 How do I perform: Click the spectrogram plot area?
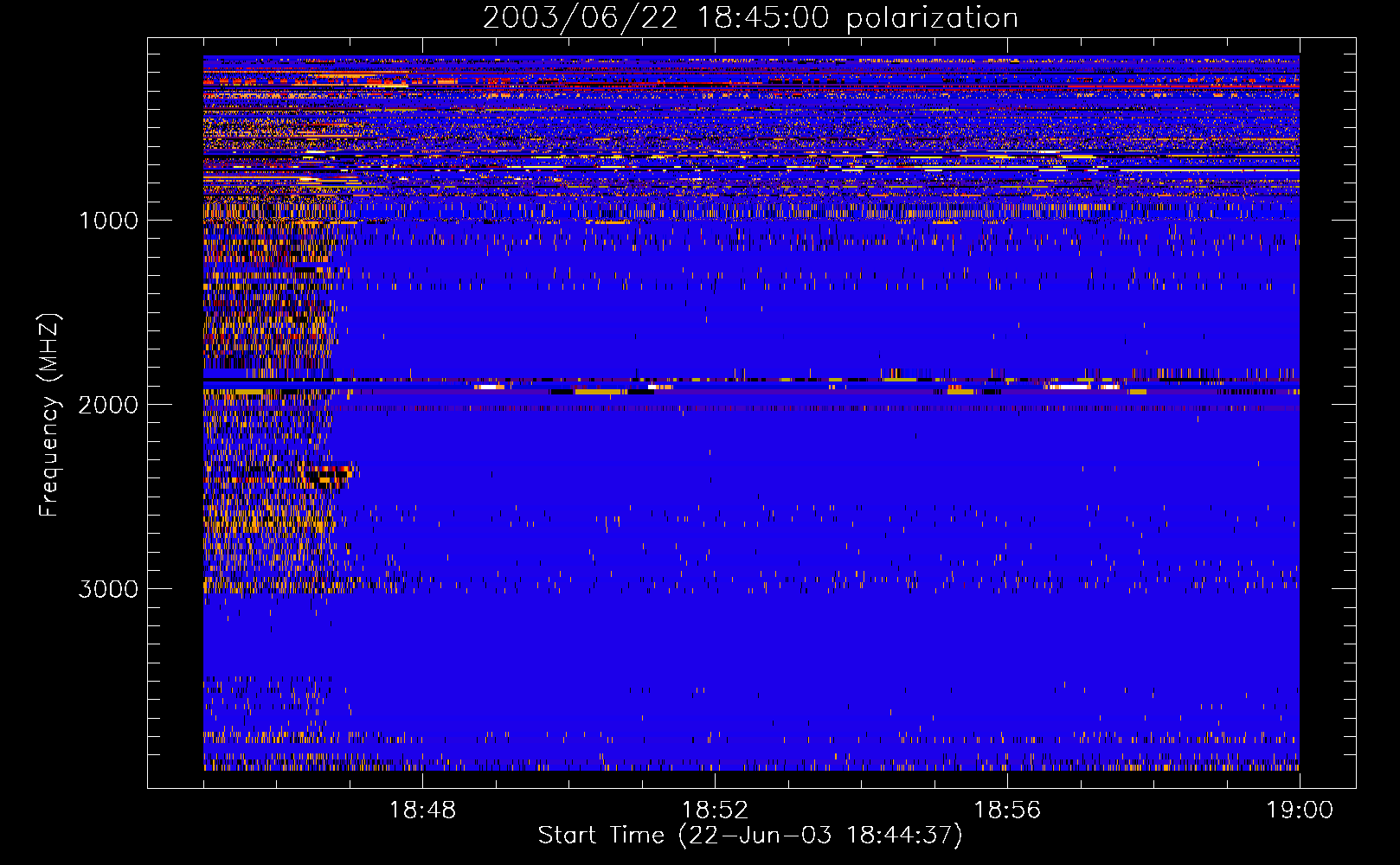point(751,413)
